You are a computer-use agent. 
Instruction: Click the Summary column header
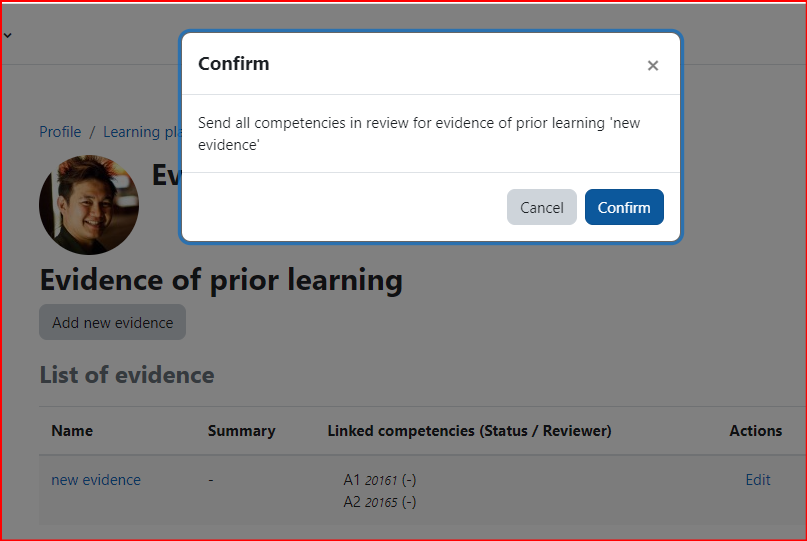point(241,431)
